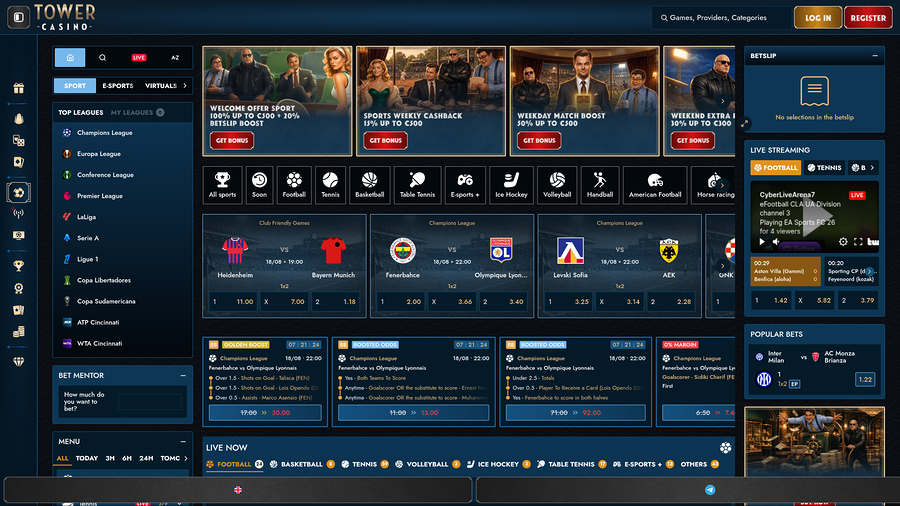Open the MY LEAGUES tab

[137, 112]
